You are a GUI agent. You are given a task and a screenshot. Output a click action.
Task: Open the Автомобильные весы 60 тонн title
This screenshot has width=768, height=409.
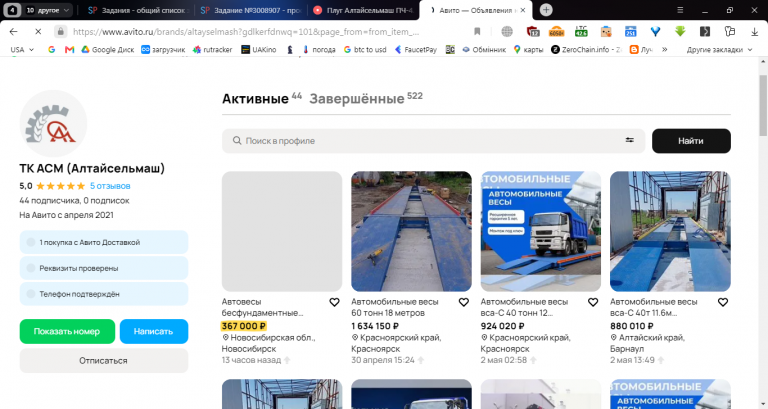tap(395, 307)
